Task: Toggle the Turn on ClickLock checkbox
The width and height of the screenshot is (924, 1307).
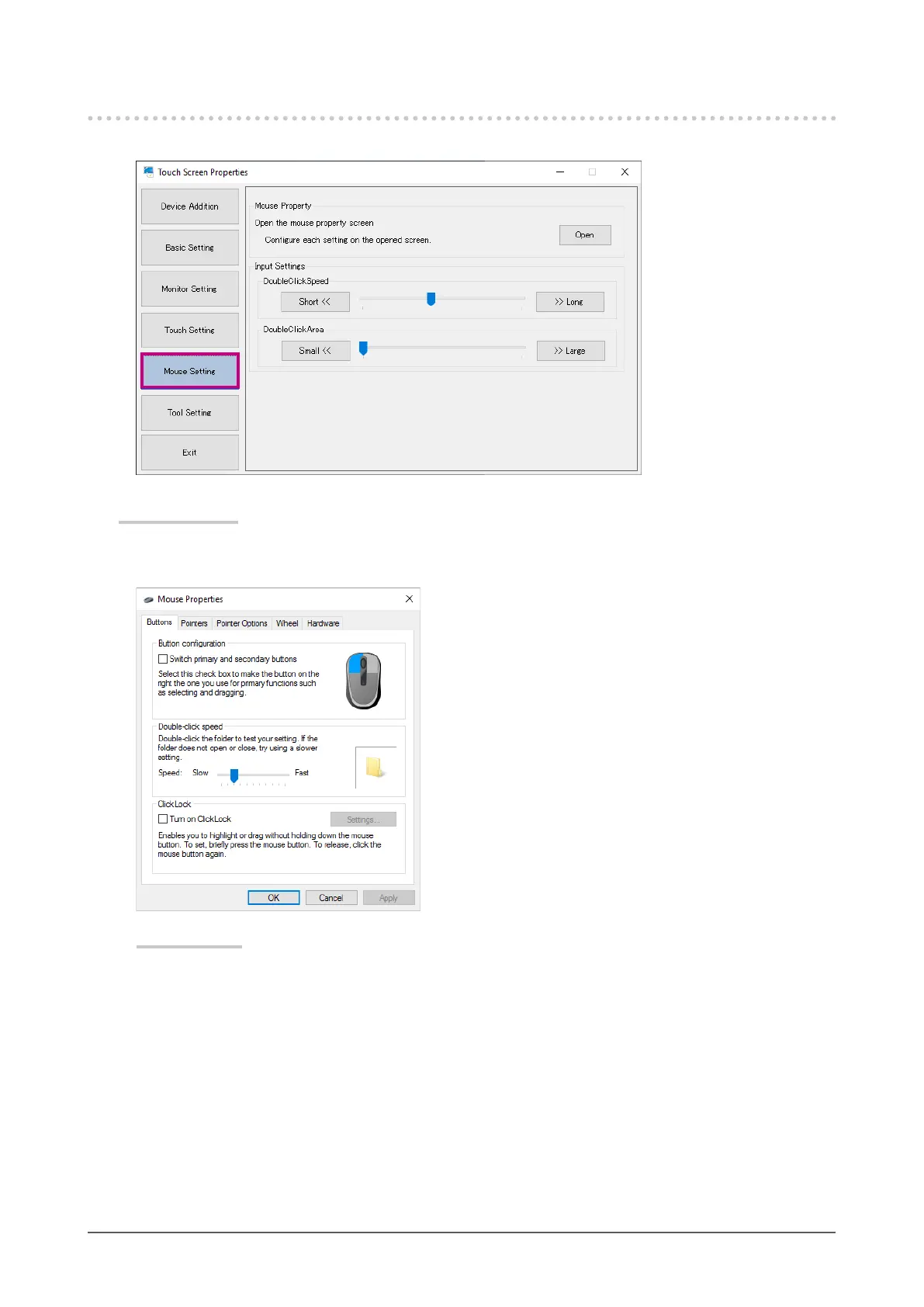Action: click(x=163, y=819)
